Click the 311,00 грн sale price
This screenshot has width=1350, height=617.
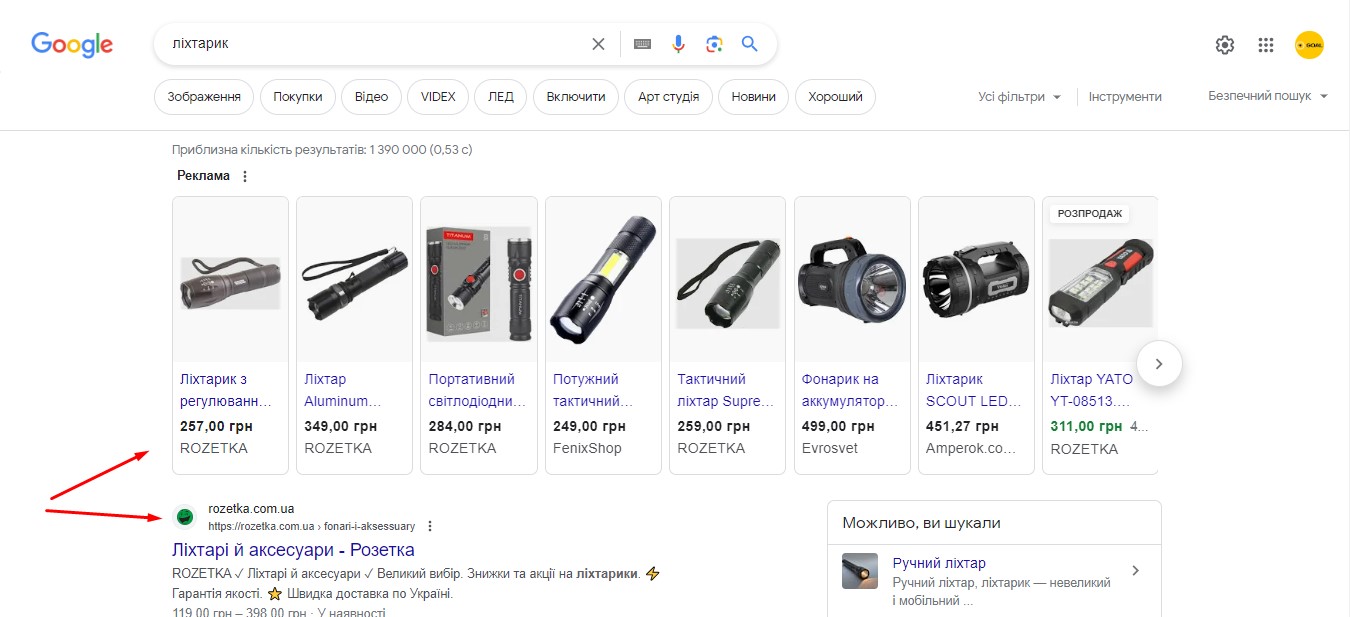tap(1086, 426)
